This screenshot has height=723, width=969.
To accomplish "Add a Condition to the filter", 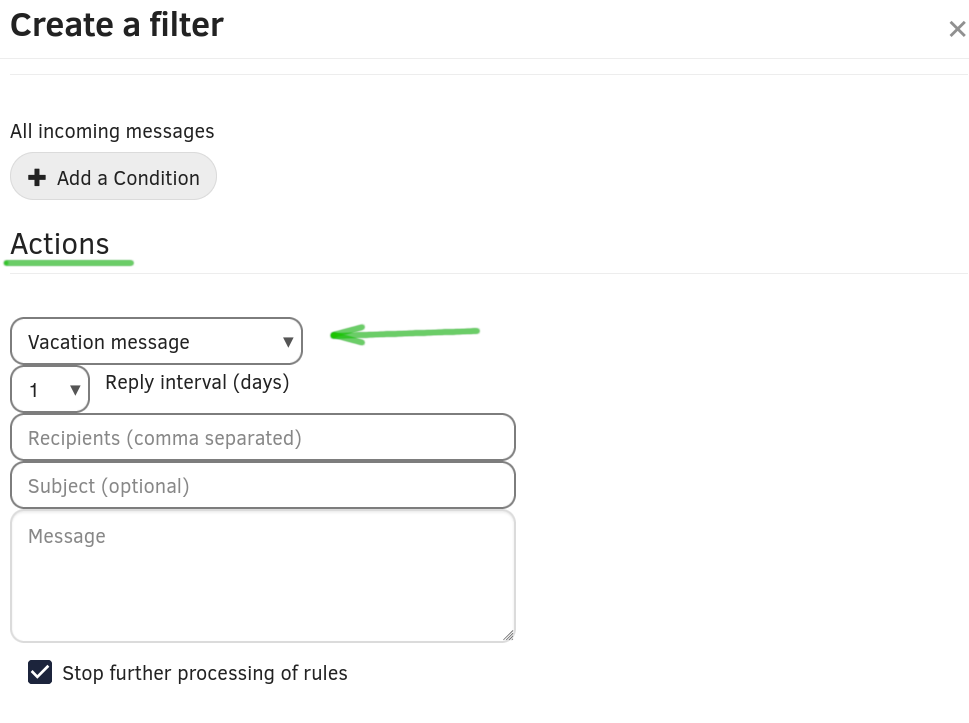I will click(113, 177).
